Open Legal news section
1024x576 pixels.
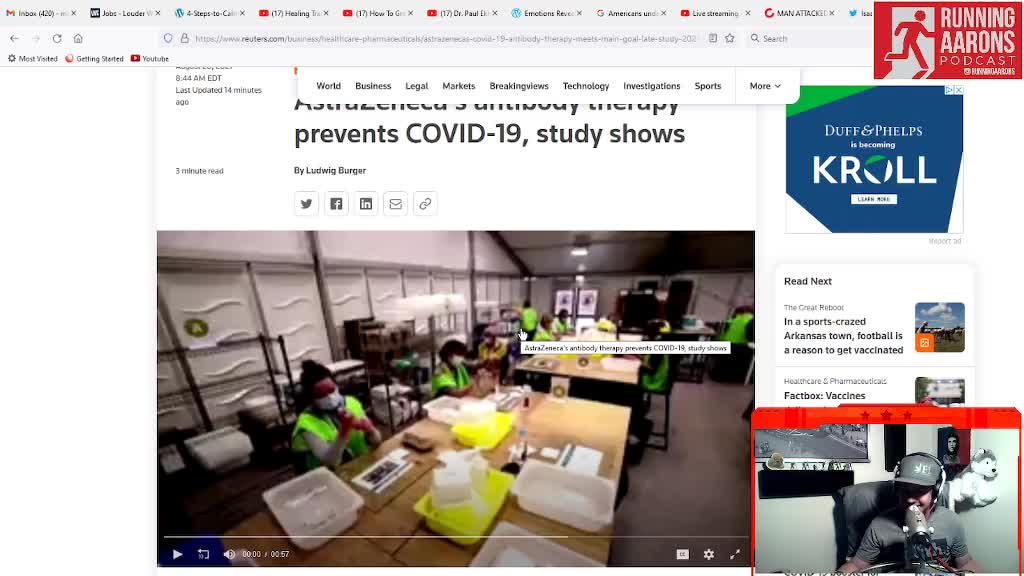pyautogui.click(x=417, y=86)
